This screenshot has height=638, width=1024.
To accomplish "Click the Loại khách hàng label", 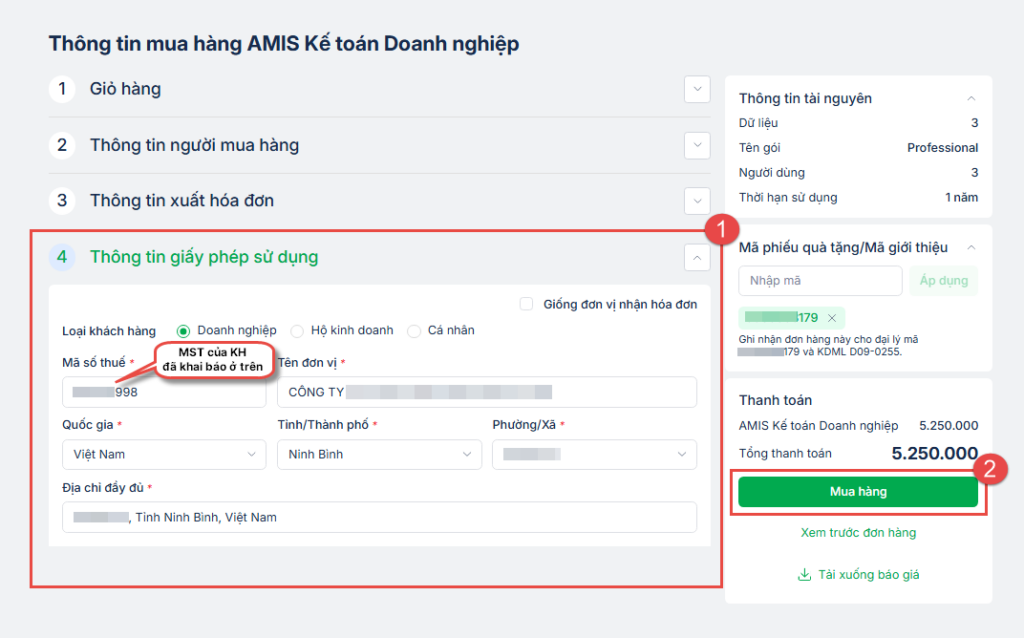I will (x=109, y=331).
